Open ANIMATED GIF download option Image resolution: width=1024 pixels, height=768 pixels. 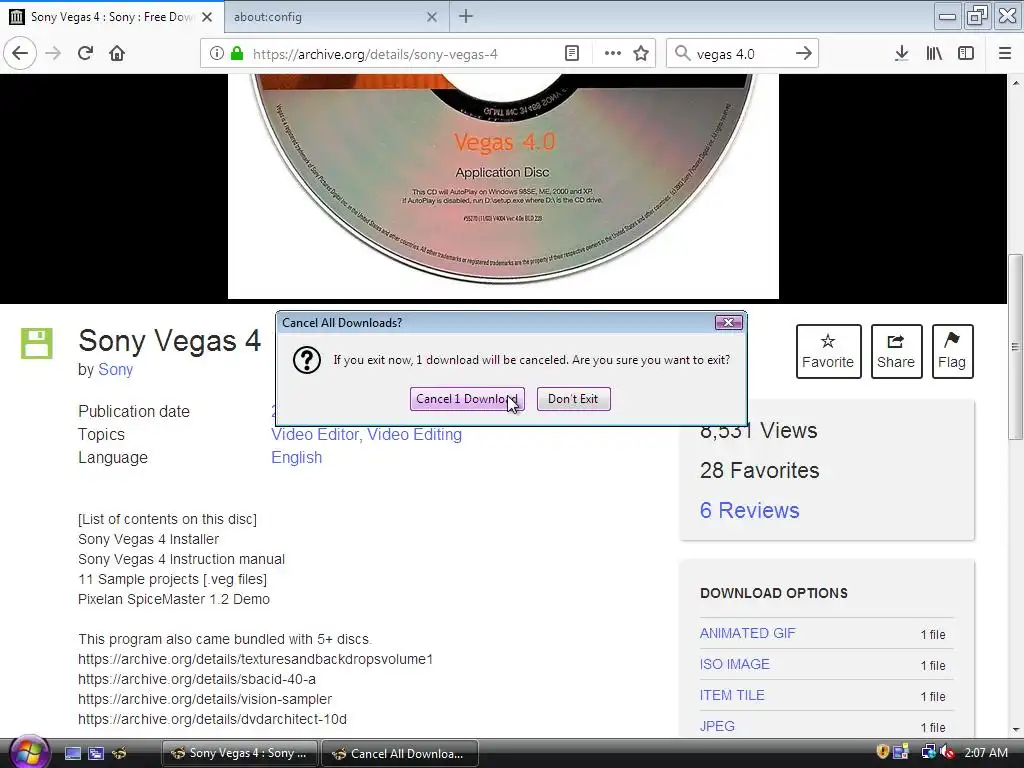(748, 633)
